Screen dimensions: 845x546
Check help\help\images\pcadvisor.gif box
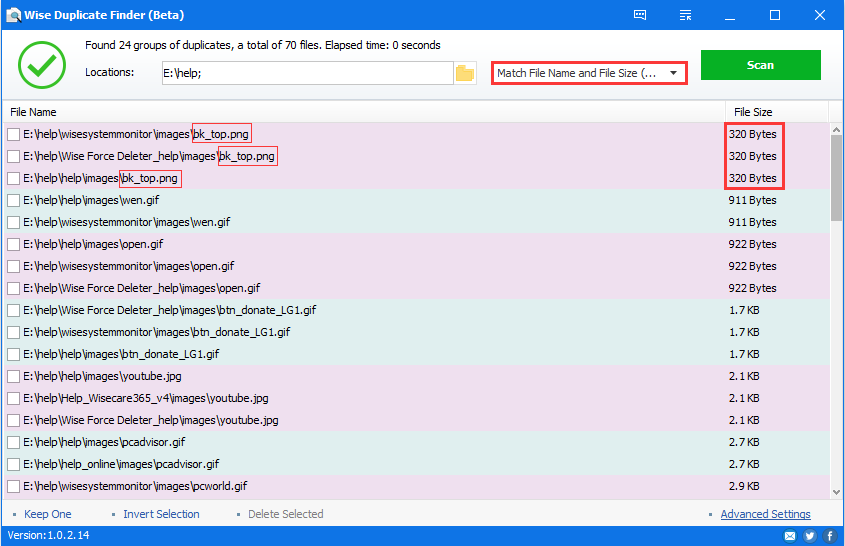click(x=13, y=443)
